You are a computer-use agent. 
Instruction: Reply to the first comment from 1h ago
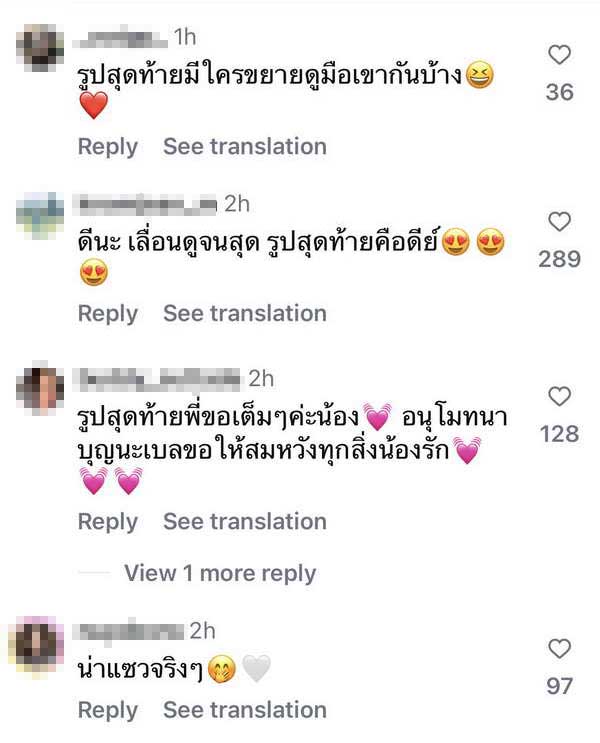(x=108, y=146)
